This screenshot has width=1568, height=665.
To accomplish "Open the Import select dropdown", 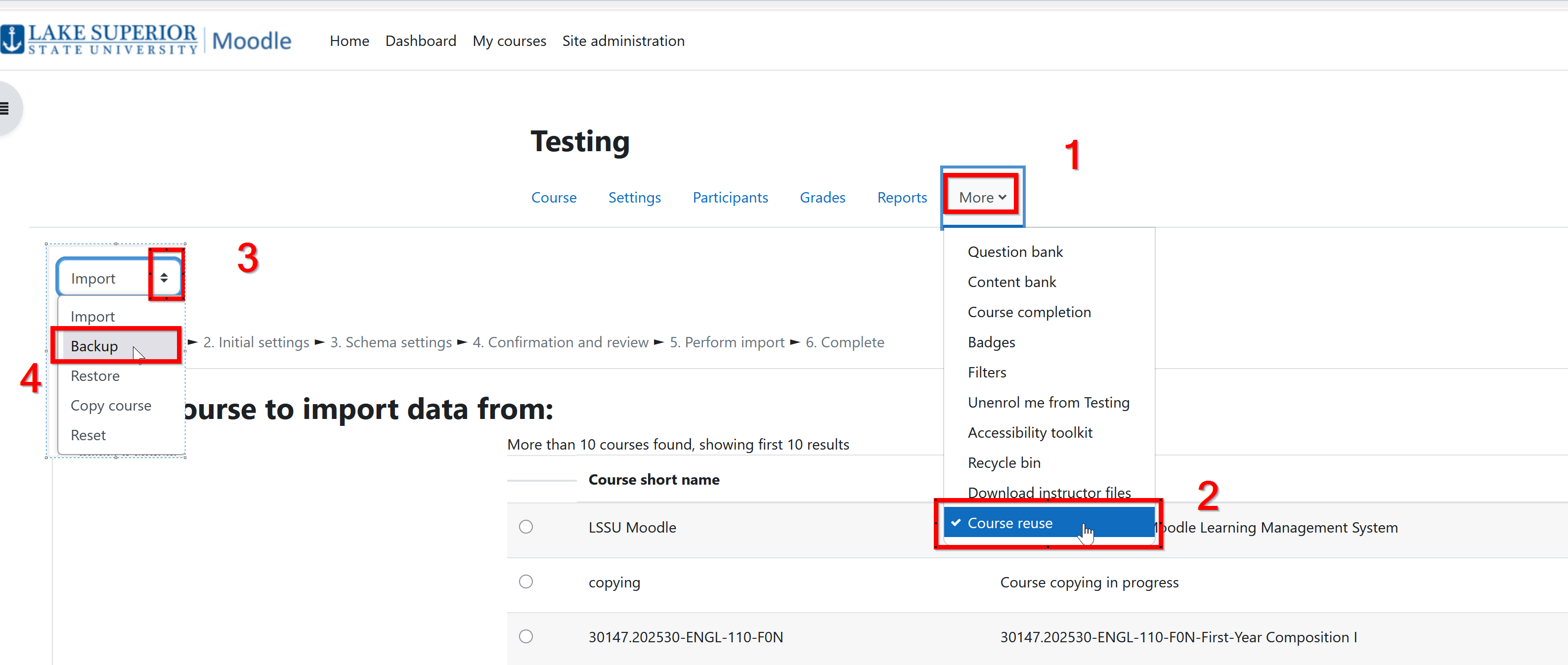I will (120, 278).
